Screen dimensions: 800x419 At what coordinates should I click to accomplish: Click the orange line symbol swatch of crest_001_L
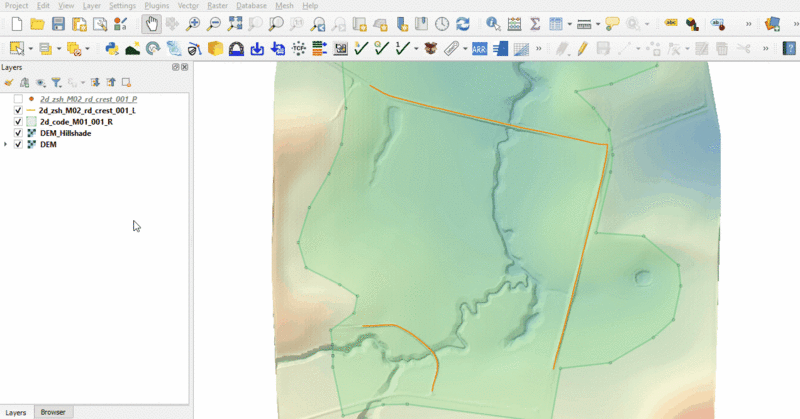click(31, 111)
